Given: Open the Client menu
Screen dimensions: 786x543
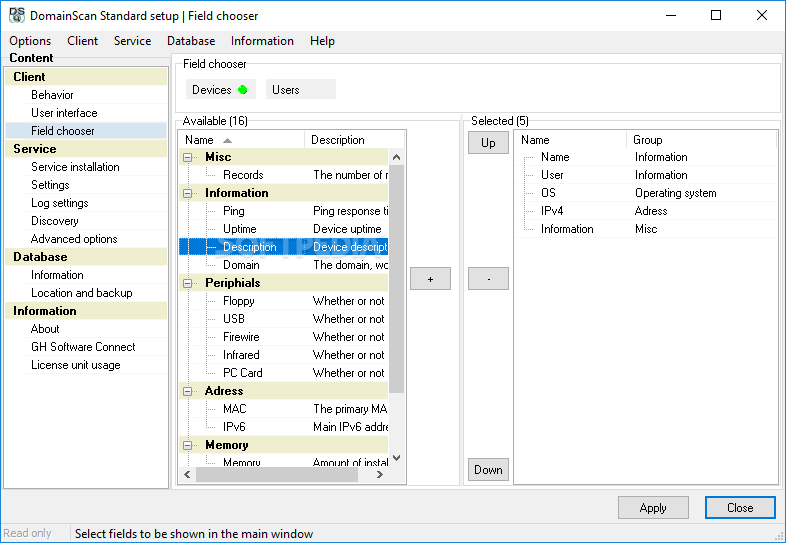Looking at the screenshot, I should (83, 41).
